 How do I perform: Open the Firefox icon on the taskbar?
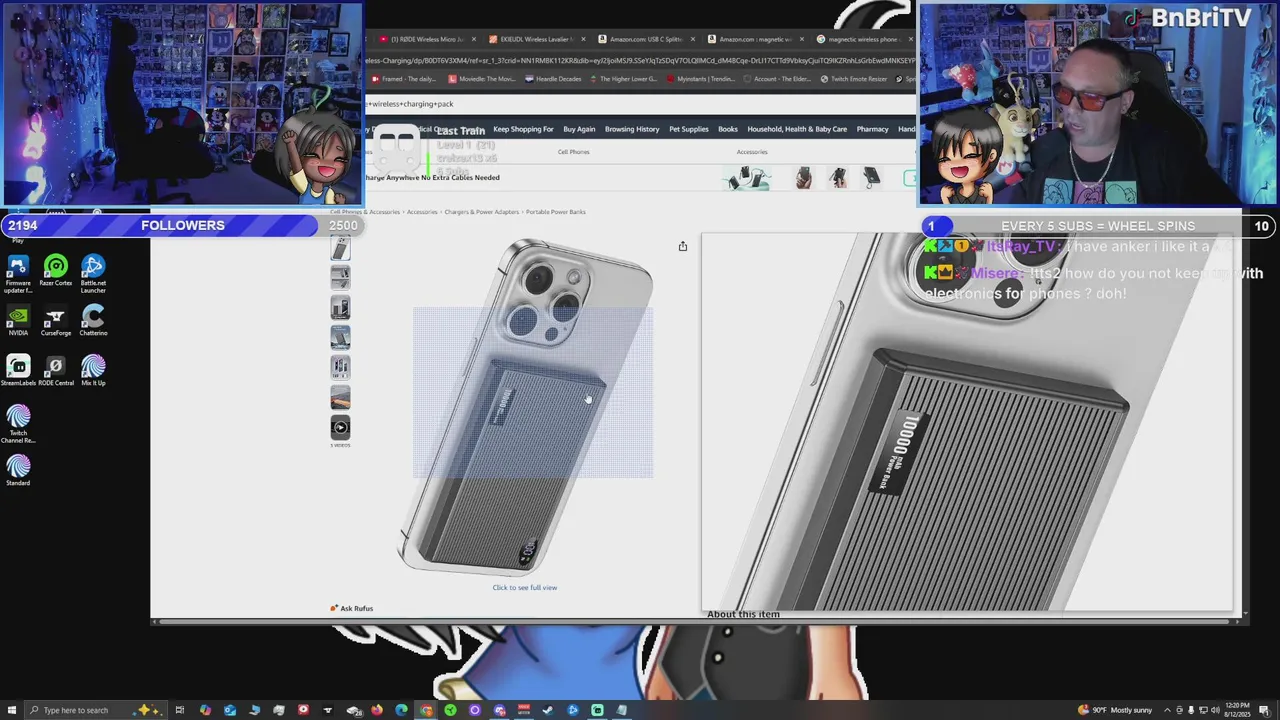tap(377, 710)
